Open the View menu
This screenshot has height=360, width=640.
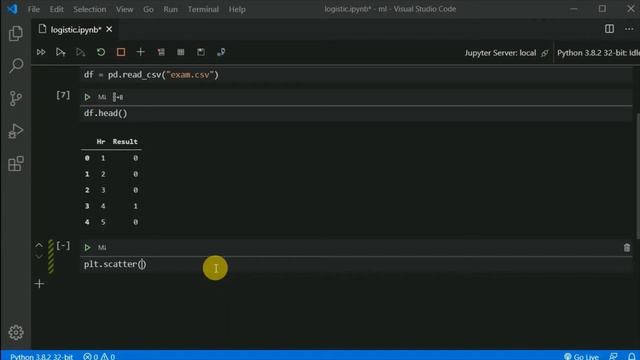pos(124,9)
